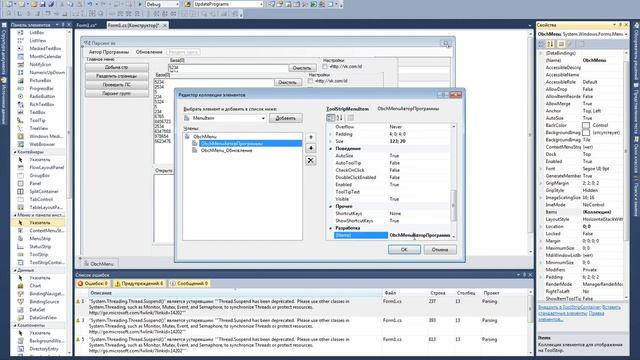Viewport: 640px width, 360px height.
Task: Toggle upper http://vk.com/id checkbox under Настройки
Action: coord(325,67)
